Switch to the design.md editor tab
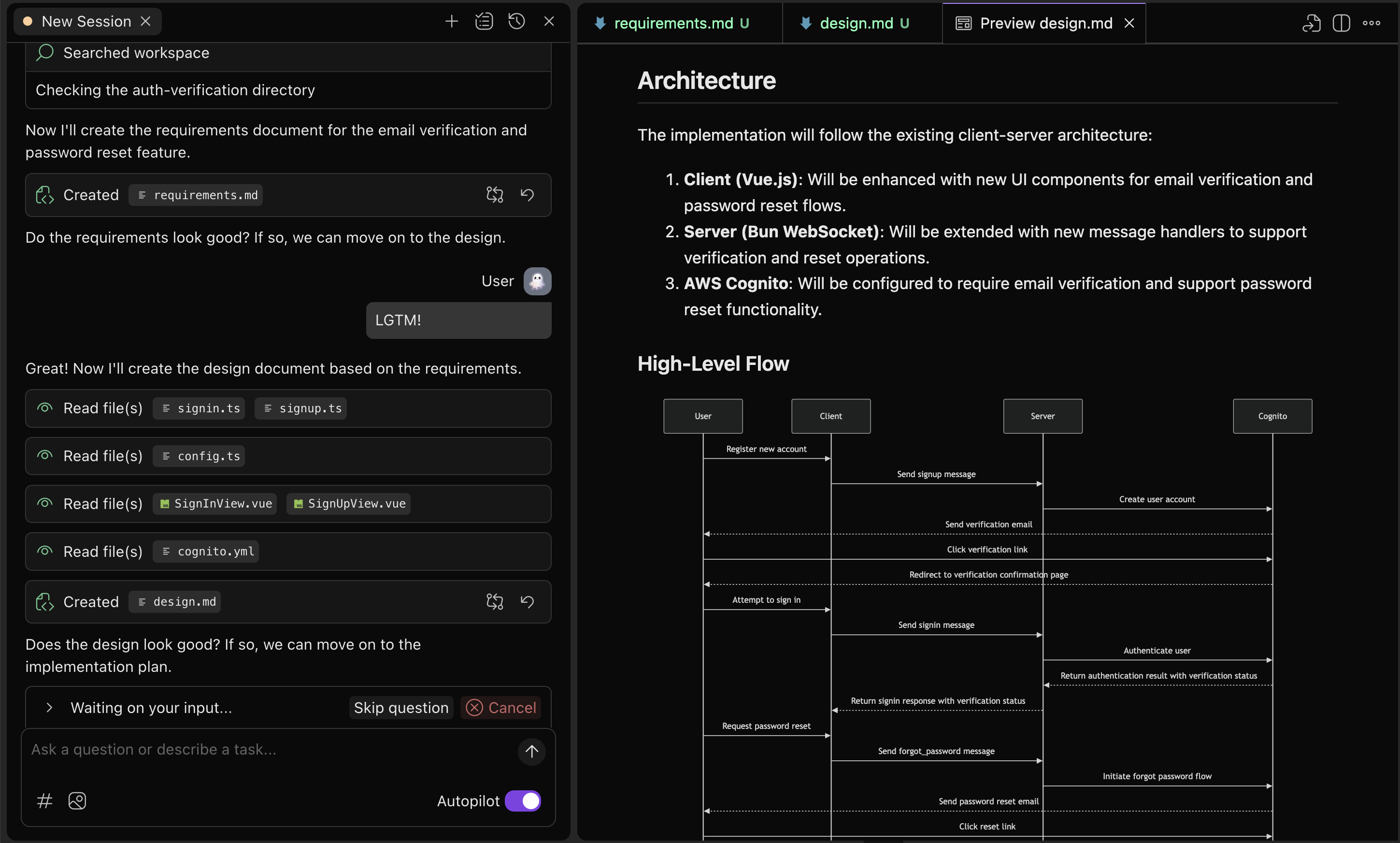Screen dimensions: 1400x843 point(856,23)
